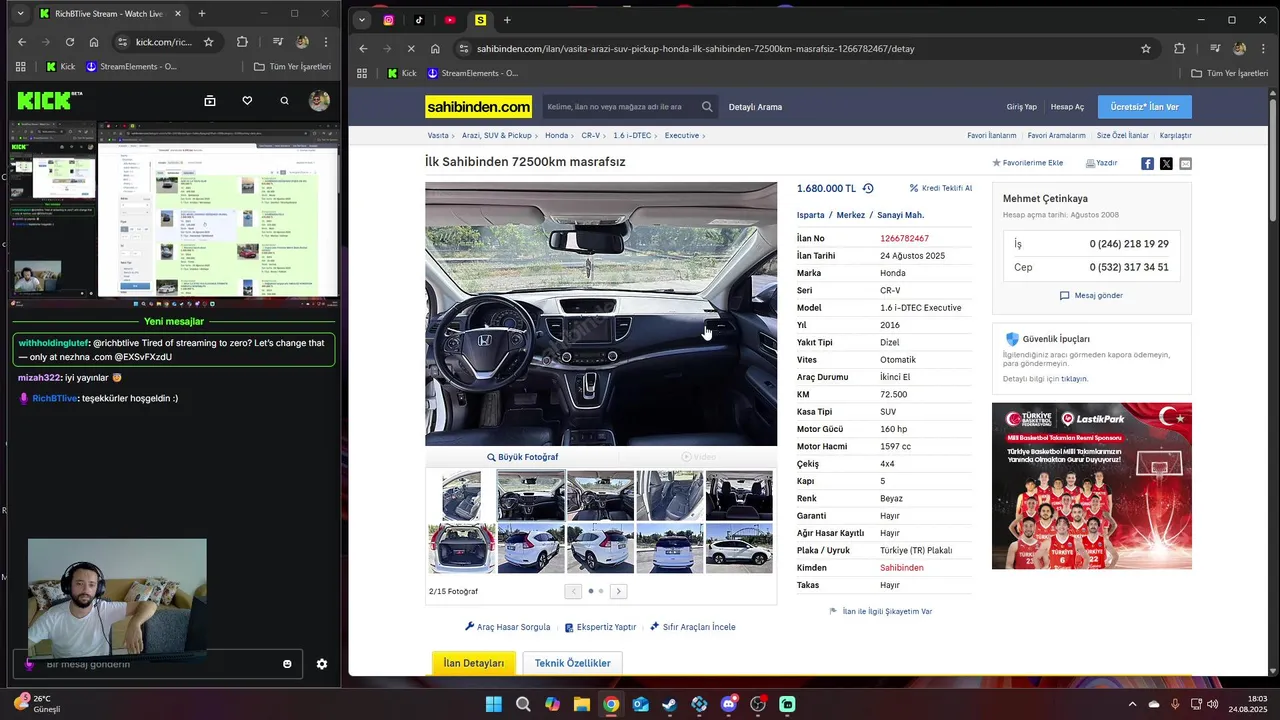The image size is (1280, 720).
Task: Click the Karşılaştır link
Action: pos(1175,135)
